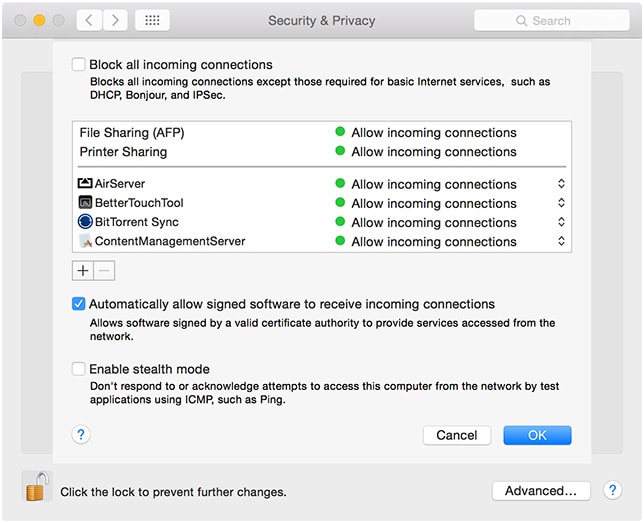This screenshot has height=523, width=644.
Task: Go back with the left arrow
Action: 89,20
